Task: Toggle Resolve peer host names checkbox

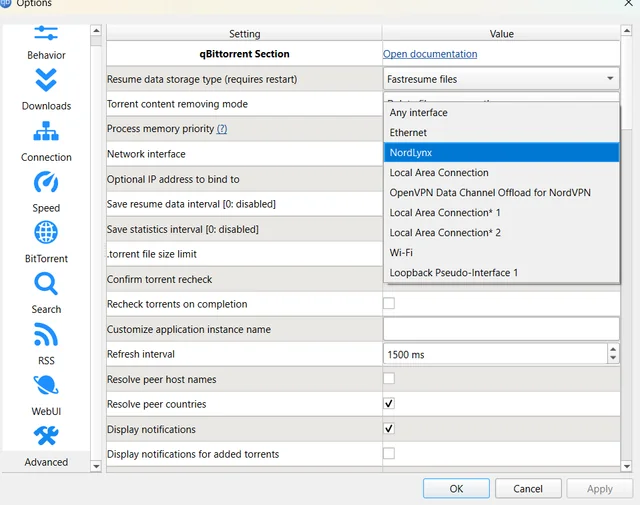Action: (x=389, y=379)
